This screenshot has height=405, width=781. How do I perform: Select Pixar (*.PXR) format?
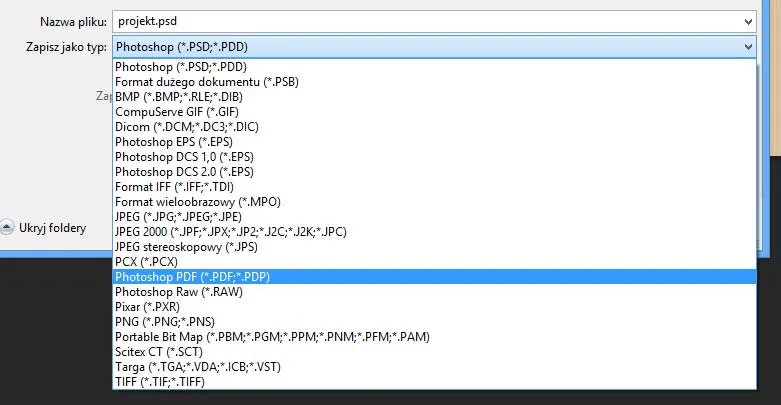click(434, 306)
